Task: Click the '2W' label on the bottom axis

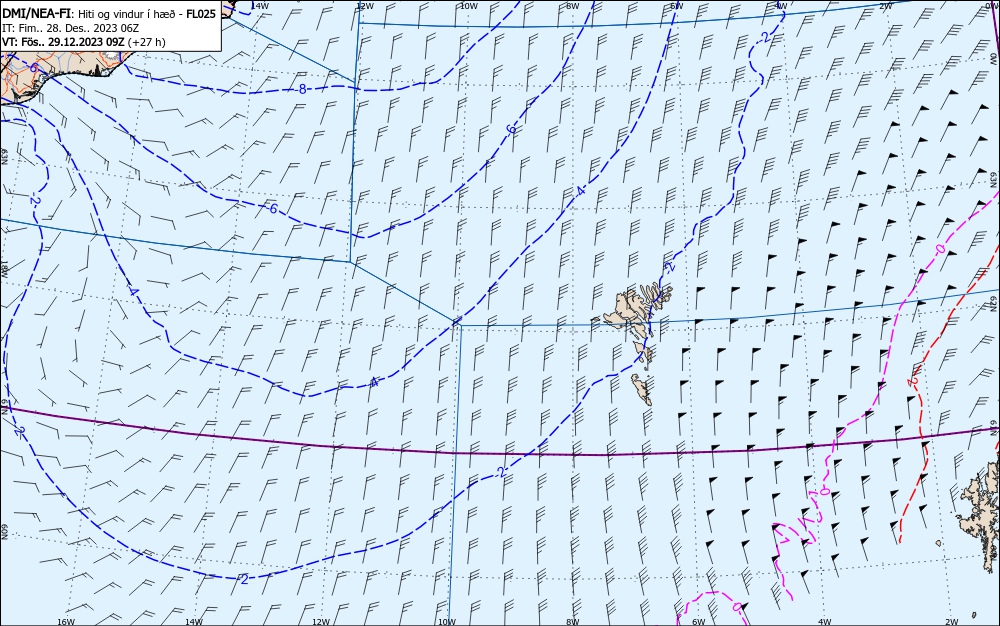Action: pos(952,622)
